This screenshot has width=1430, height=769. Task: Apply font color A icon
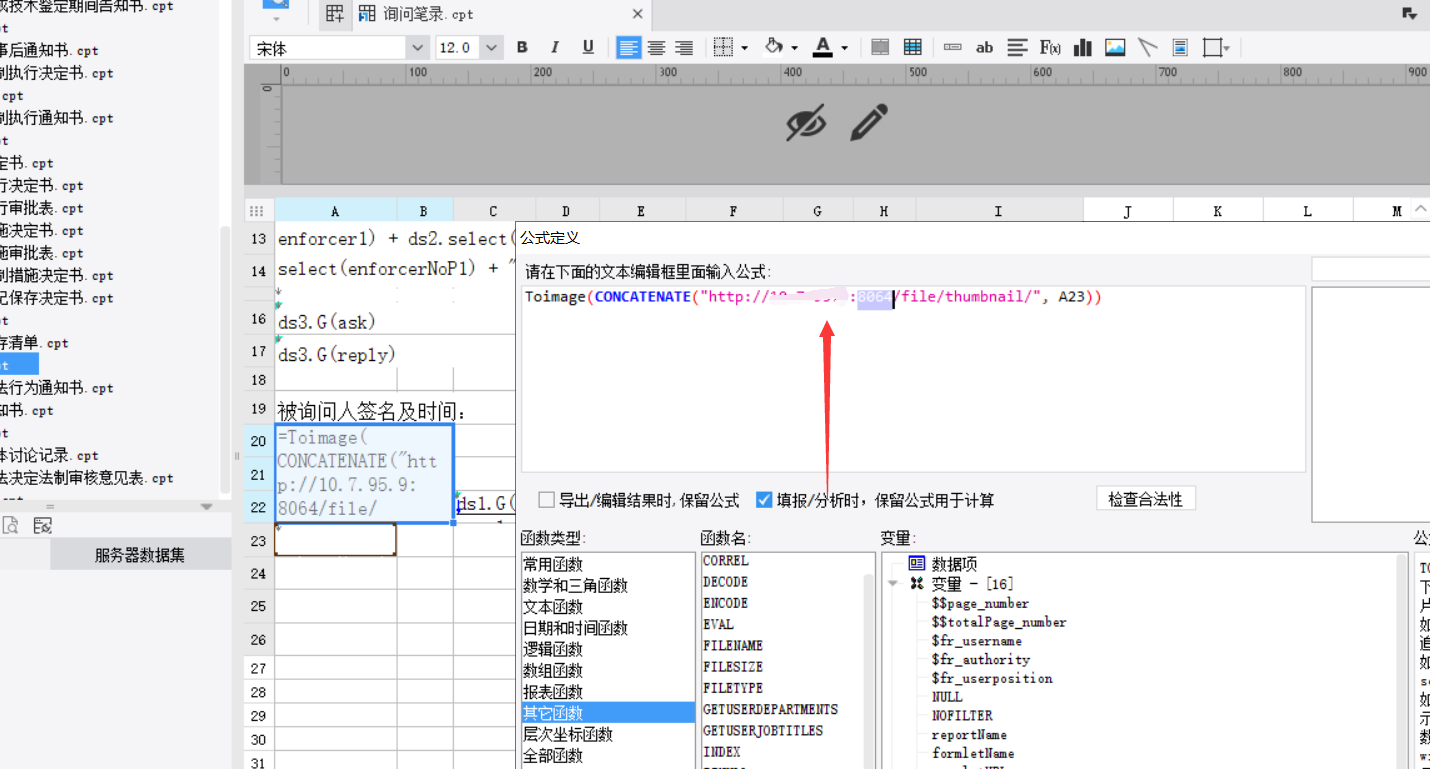(823, 47)
